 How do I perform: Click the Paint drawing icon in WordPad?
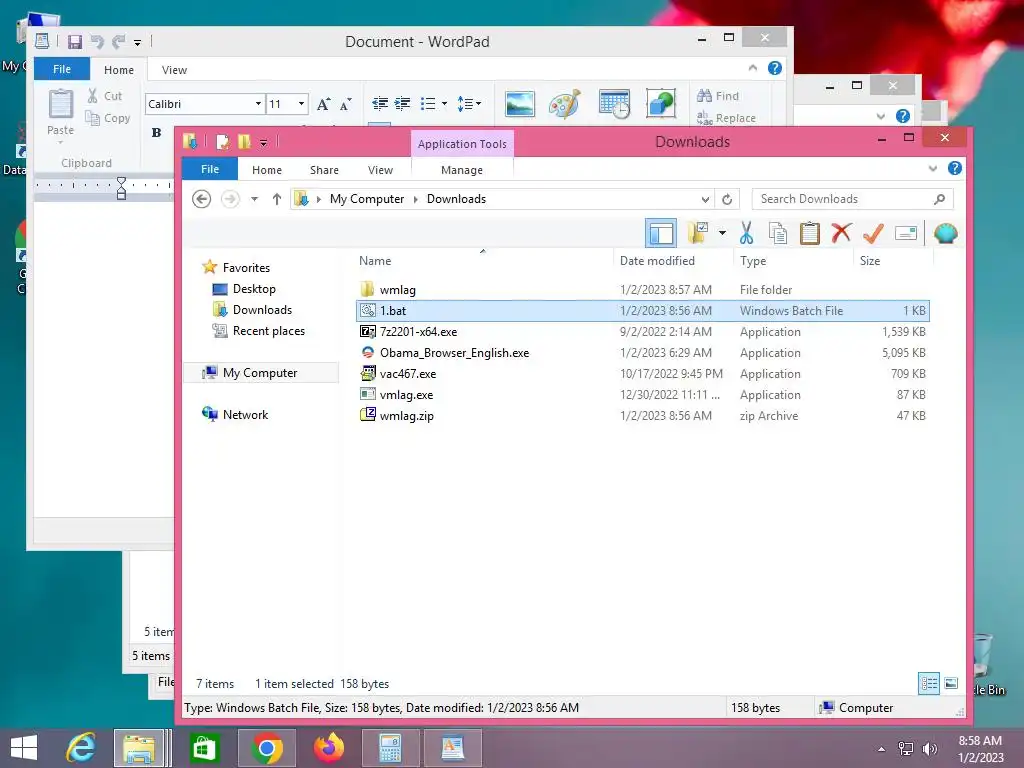click(x=564, y=104)
